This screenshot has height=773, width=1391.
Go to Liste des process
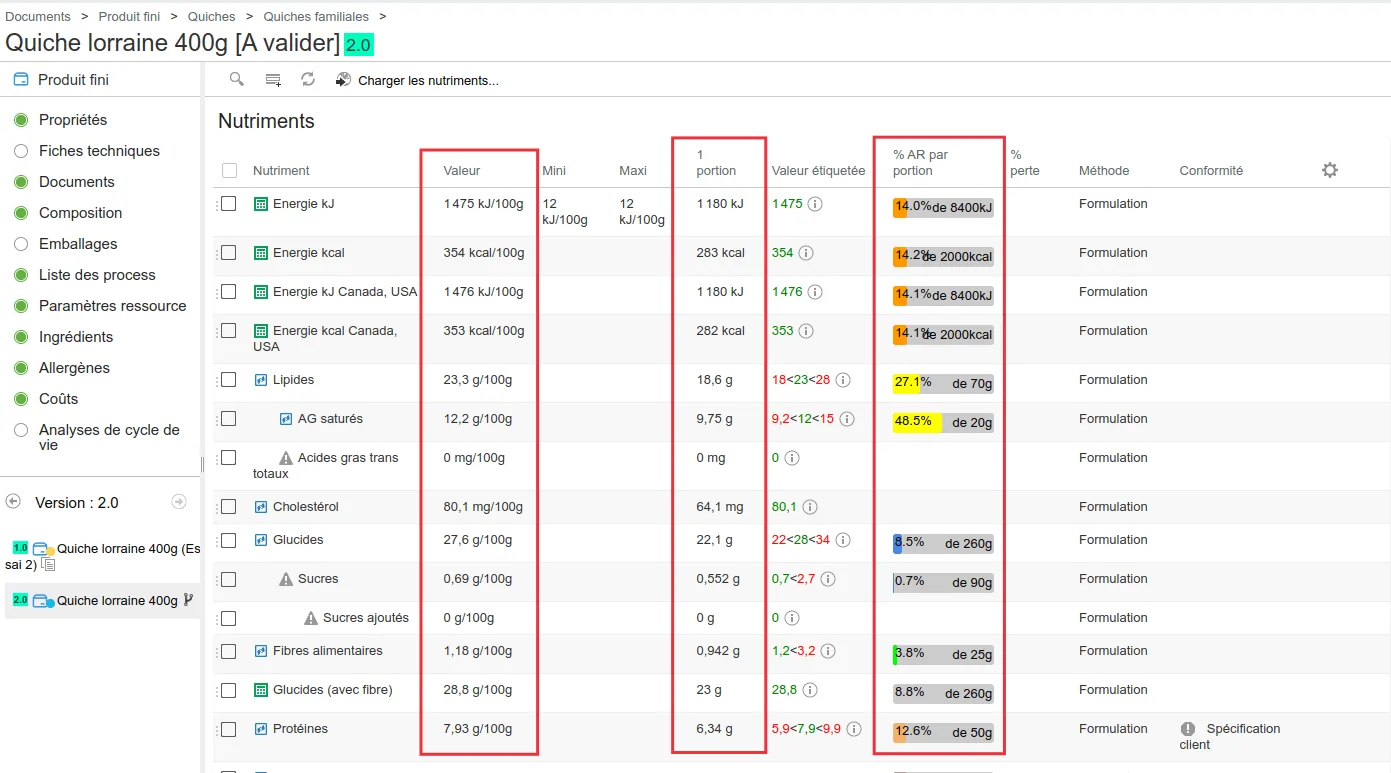click(x=97, y=275)
